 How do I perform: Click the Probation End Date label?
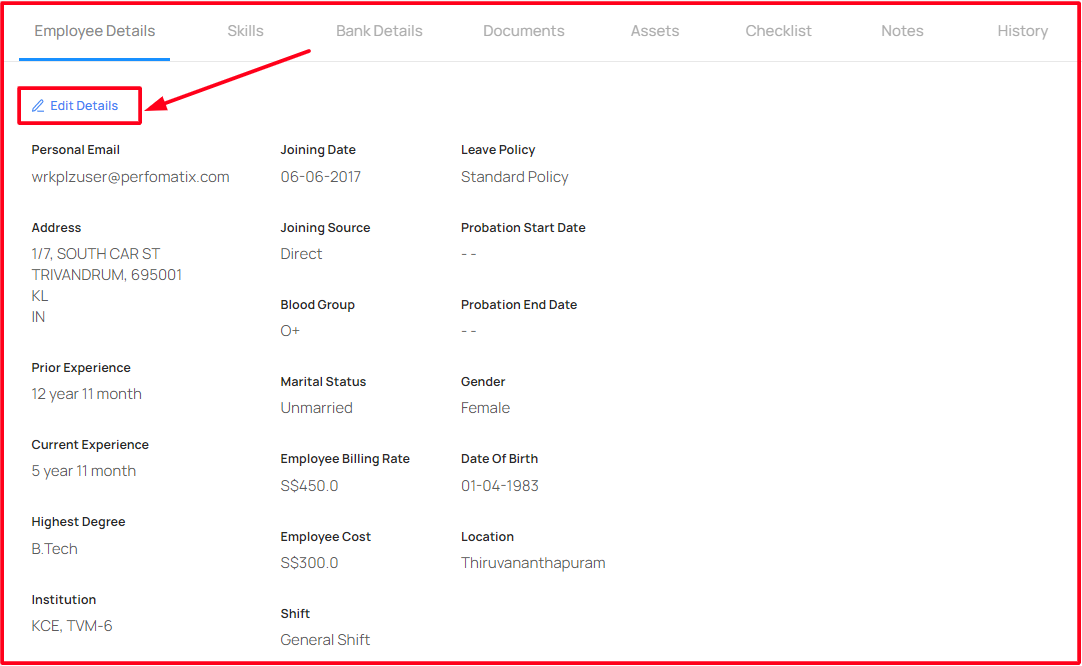pos(519,304)
